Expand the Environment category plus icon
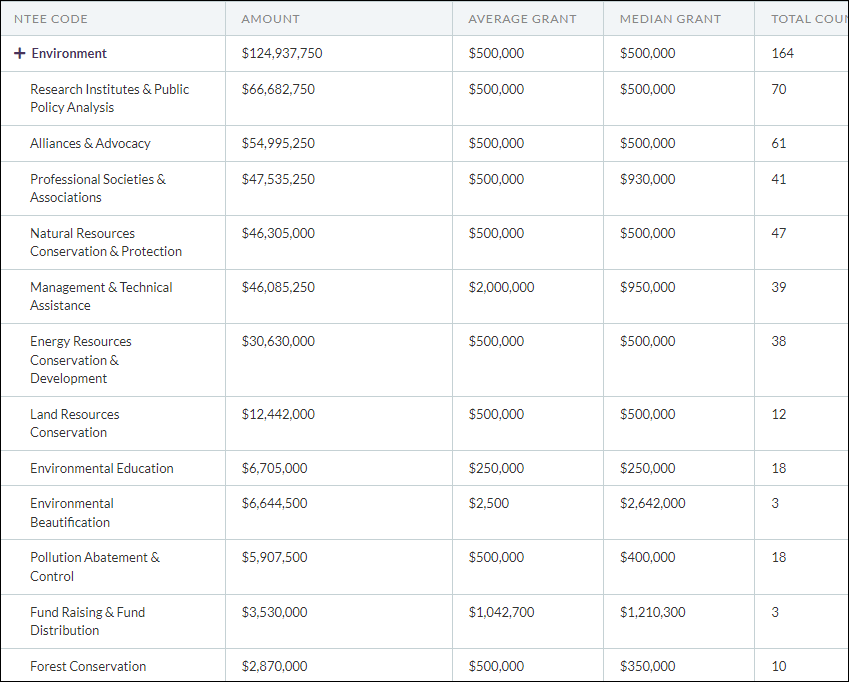The height and width of the screenshot is (682, 849). tap(20, 53)
